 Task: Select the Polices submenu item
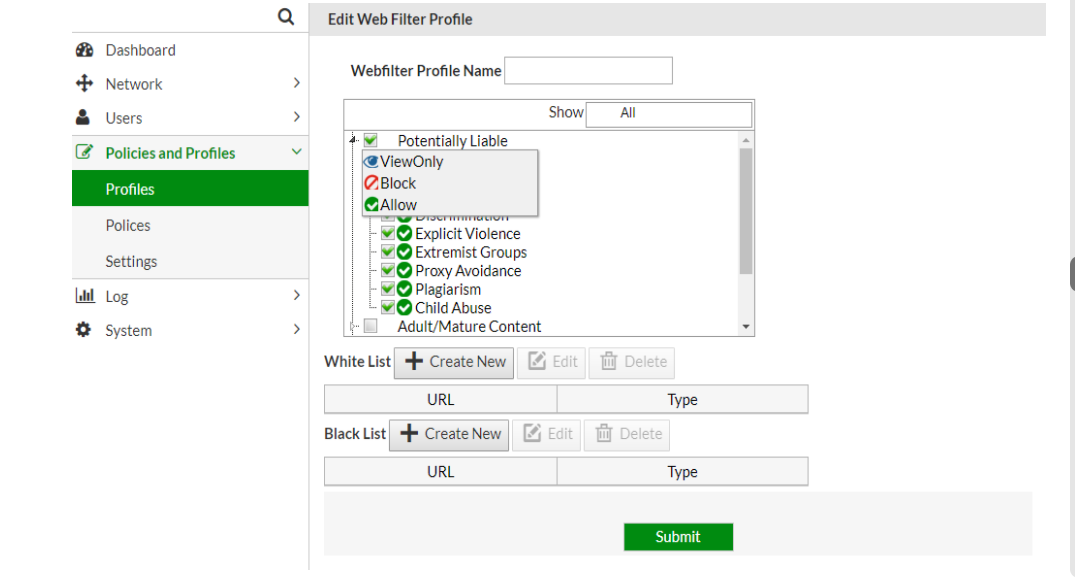[190, 225]
